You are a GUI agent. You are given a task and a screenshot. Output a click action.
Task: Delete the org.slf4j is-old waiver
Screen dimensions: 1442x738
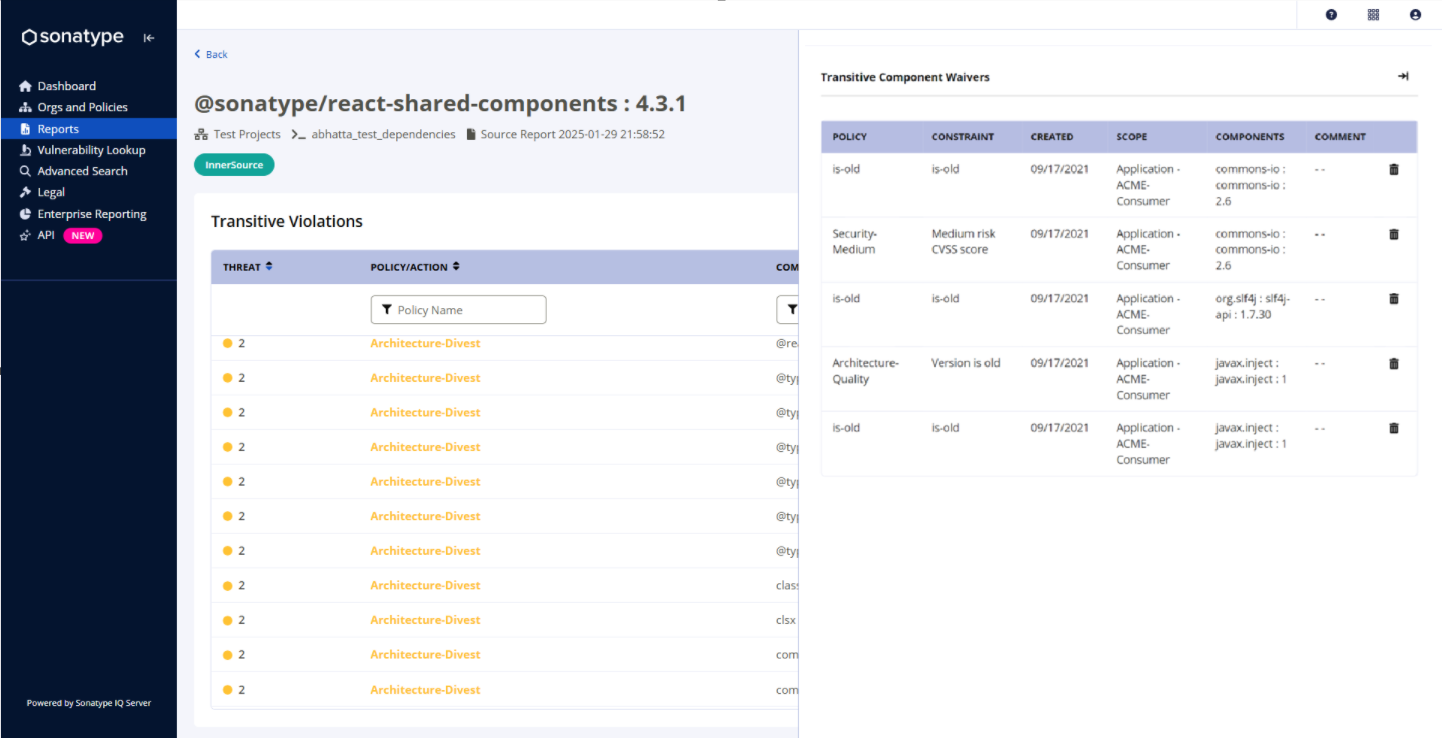(1394, 298)
